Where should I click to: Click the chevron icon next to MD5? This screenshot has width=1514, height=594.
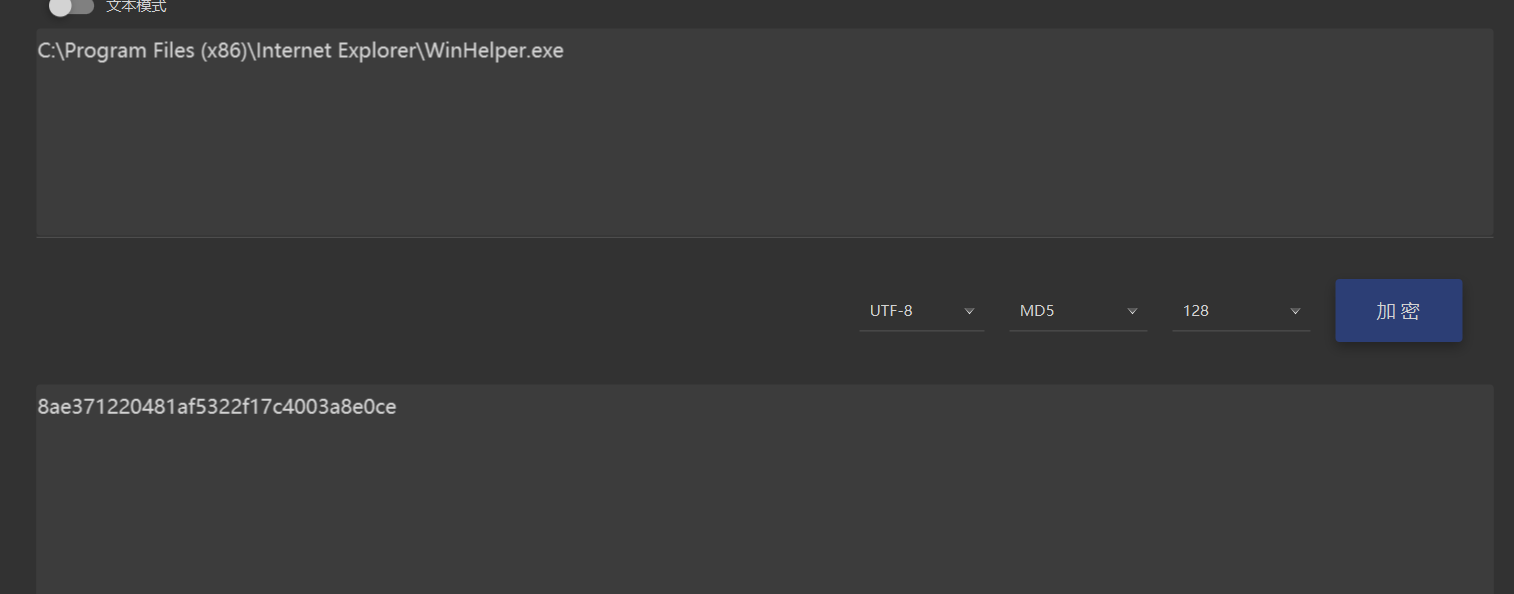[x=1132, y=311]
